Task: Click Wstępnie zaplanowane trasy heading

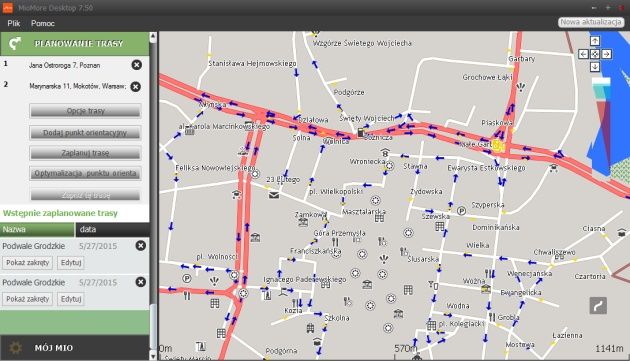Action: pos(60,213)
